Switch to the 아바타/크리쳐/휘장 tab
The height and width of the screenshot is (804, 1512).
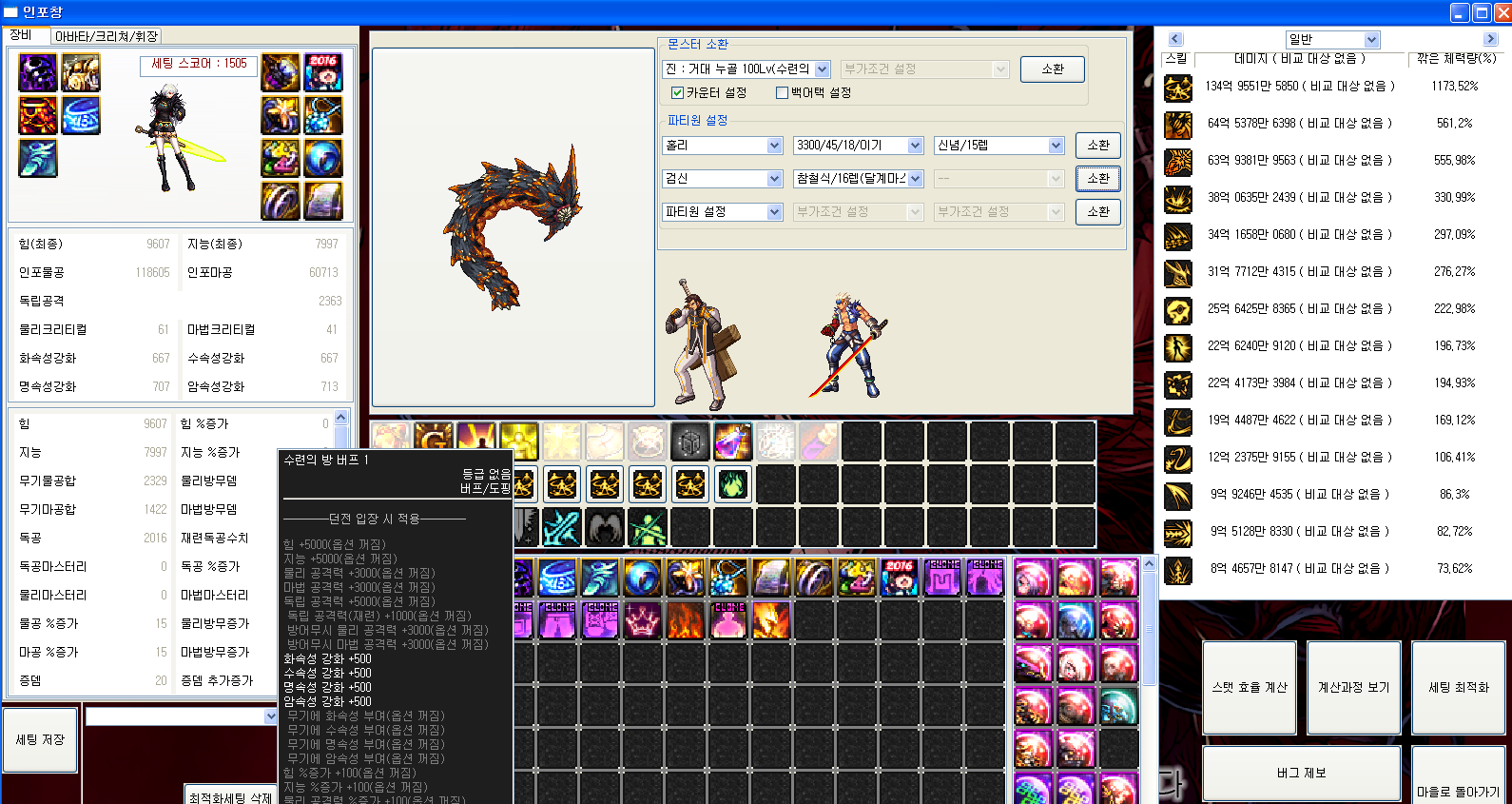[x=106, y=36]
